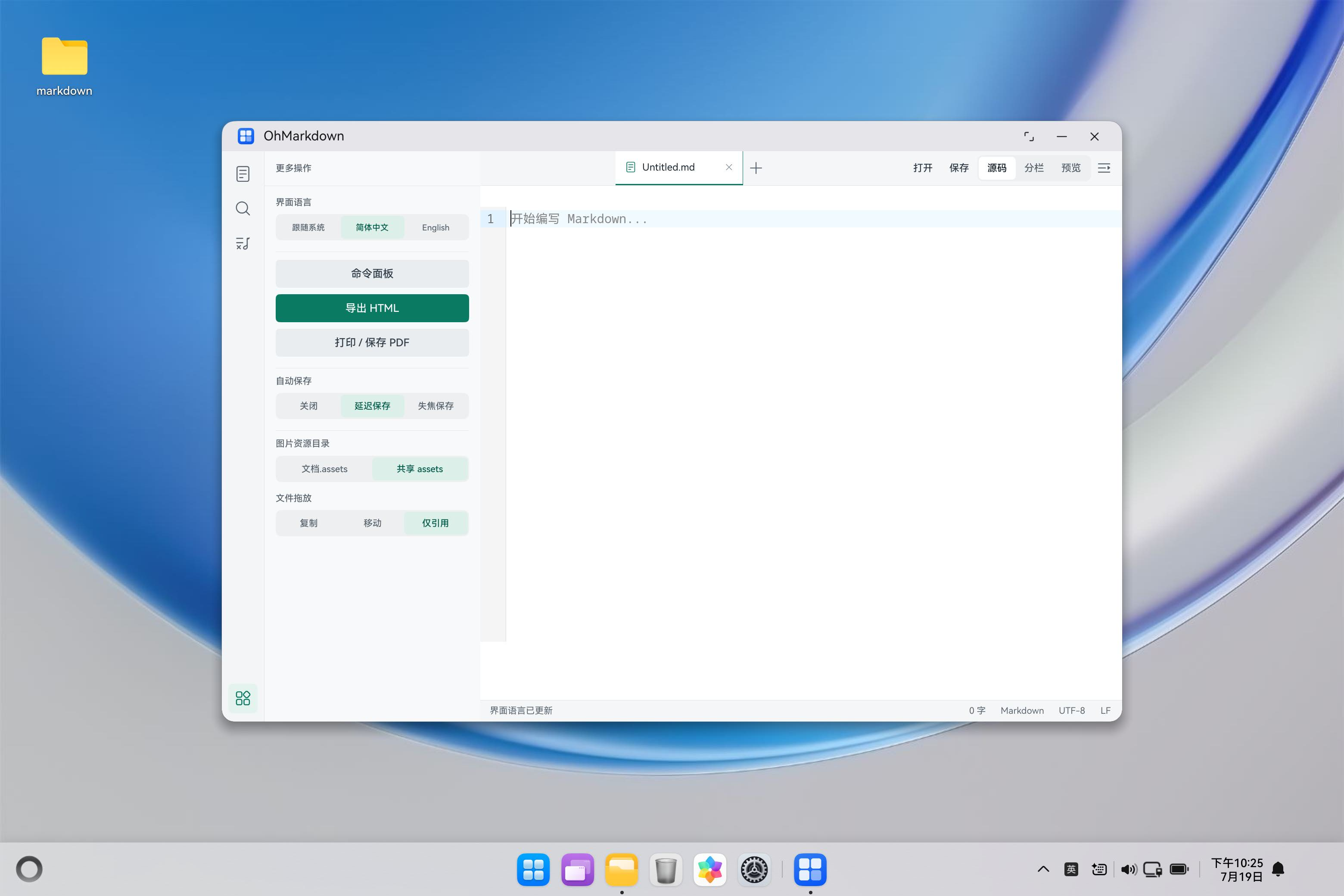Open the screen connection tray icon
This screenshot has height=896, width=1344.
(1153, 870)
